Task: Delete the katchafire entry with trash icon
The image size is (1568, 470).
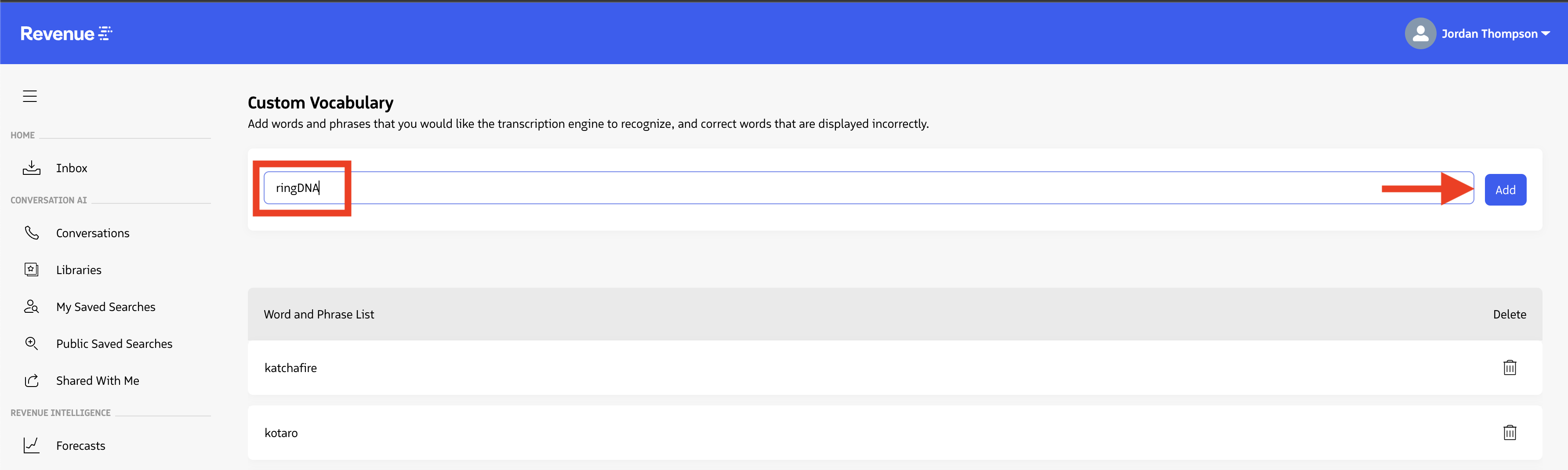Action: pyautogui.click(x=1509, y=367)
